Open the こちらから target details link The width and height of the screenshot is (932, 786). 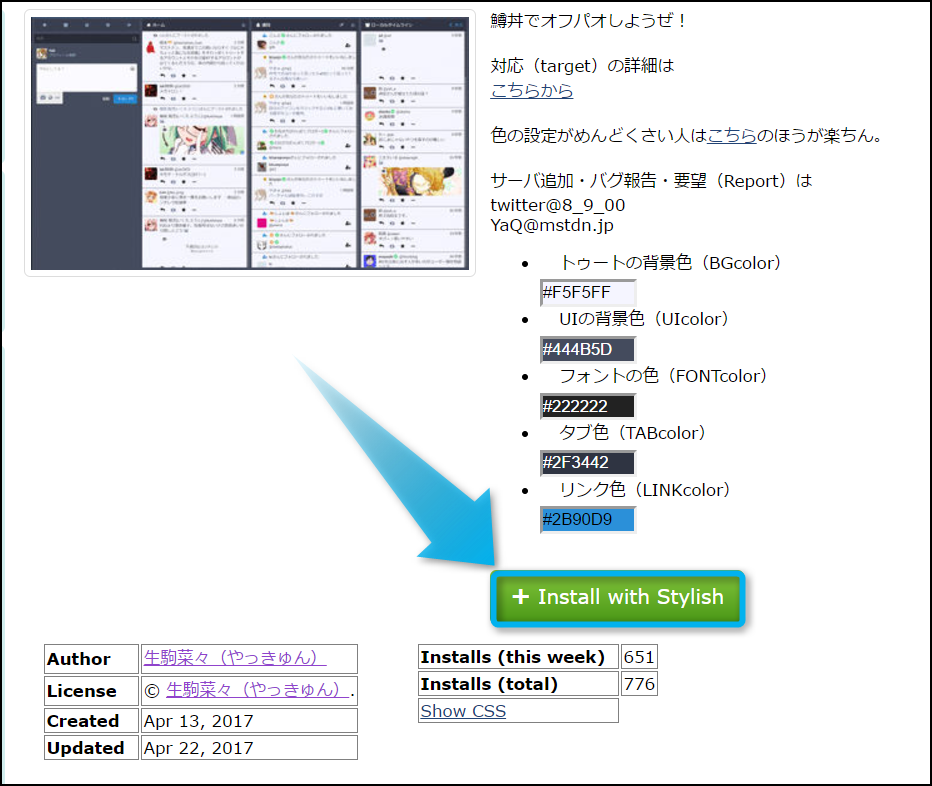click(x=532, y=90)
